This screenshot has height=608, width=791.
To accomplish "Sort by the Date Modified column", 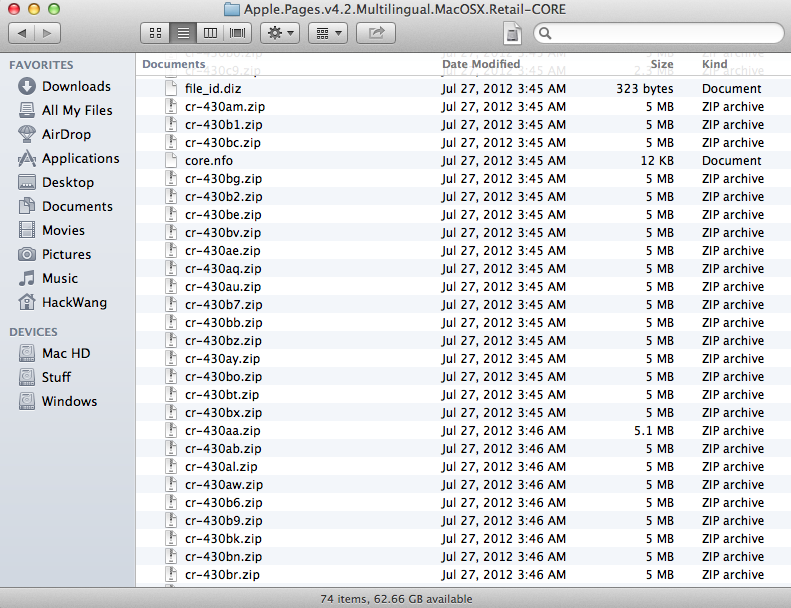I will (481, 64).
